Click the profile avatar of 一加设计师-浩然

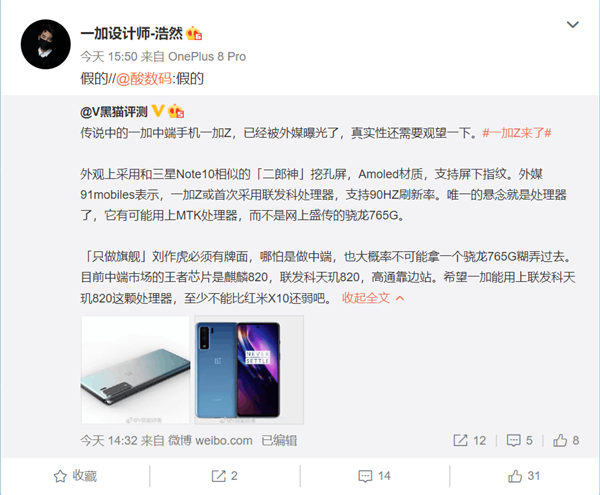46,44
